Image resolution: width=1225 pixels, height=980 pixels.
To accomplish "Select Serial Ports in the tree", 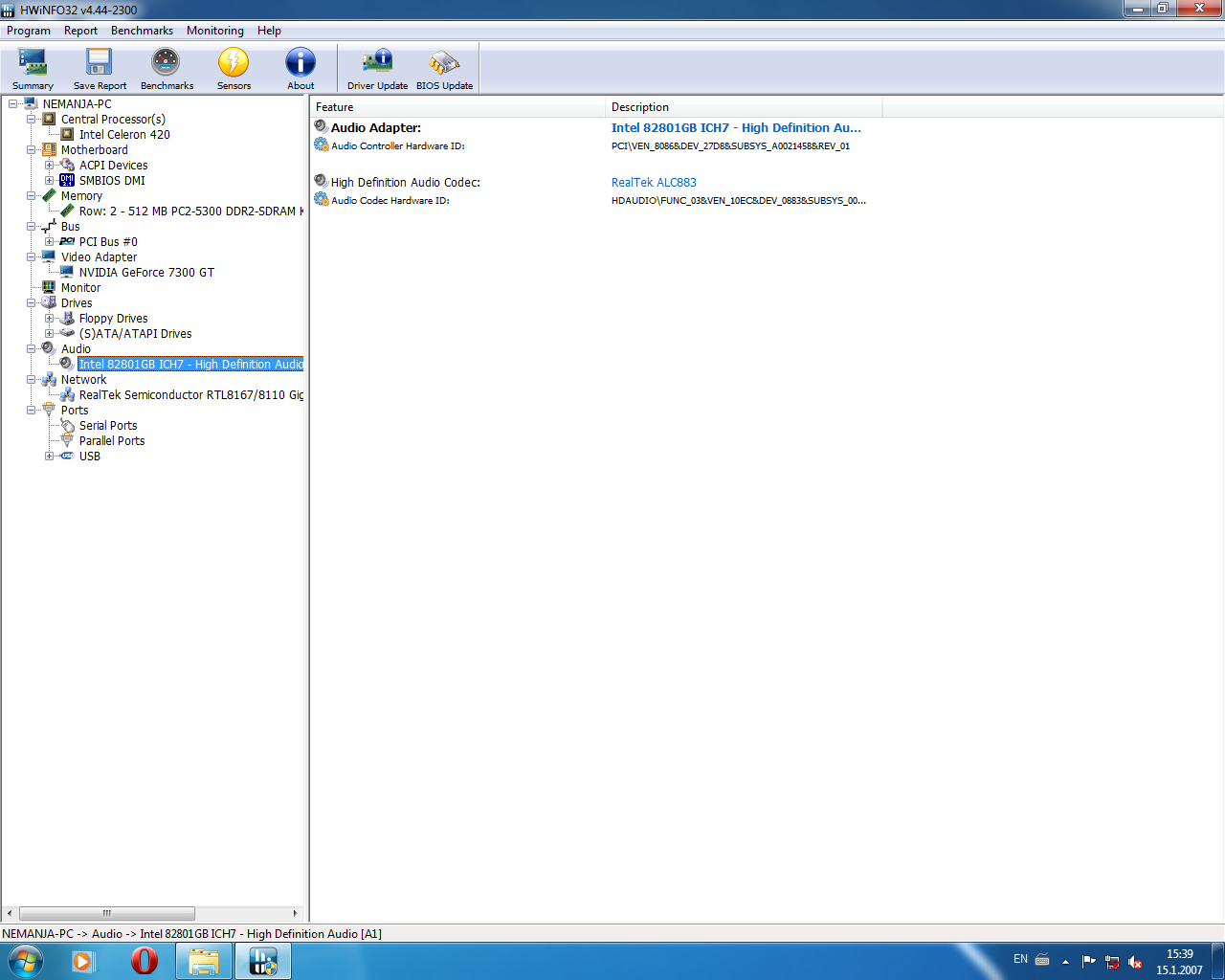I will (108, 425).
